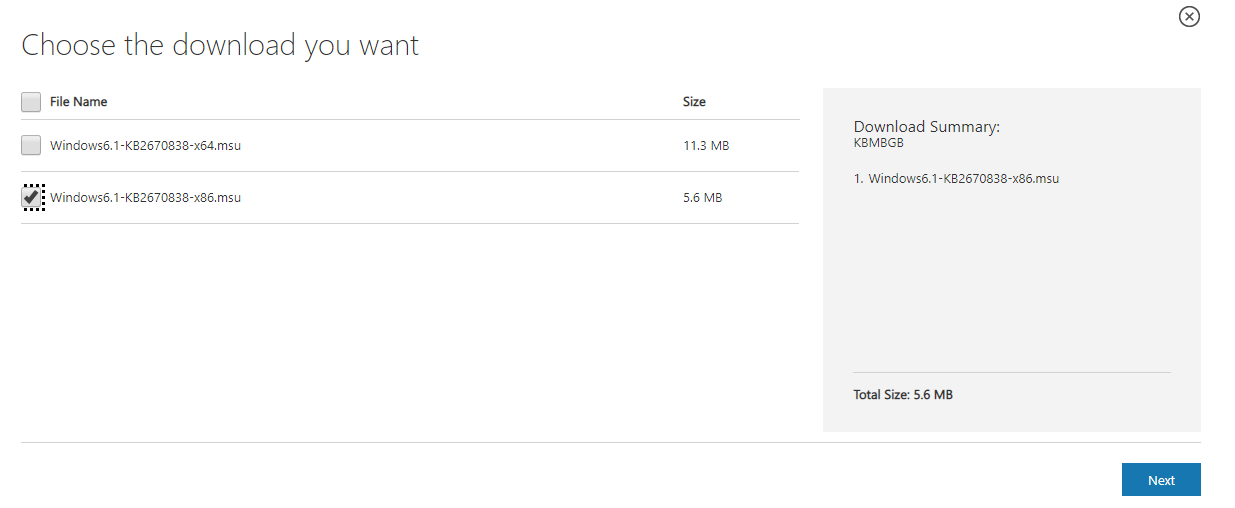Click the 5.6 MB size in file row
1235x508 pixels.
pyautogui.click(x=702, y=198)
